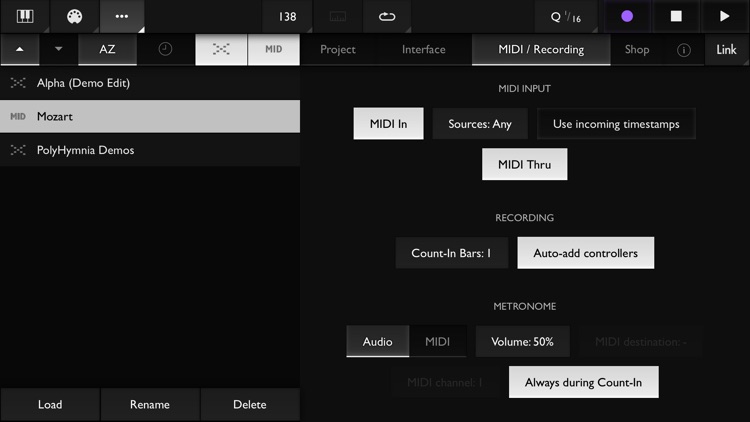Start recording with purple record button

click(x=627, y=16)
